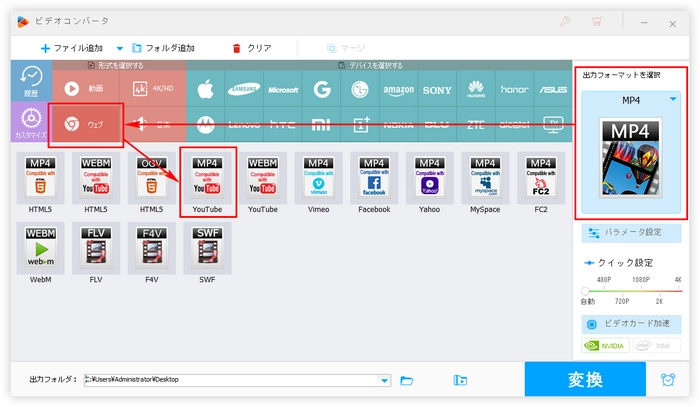
Task: Switch to the ウェブ format category
Action: point(85,124)
